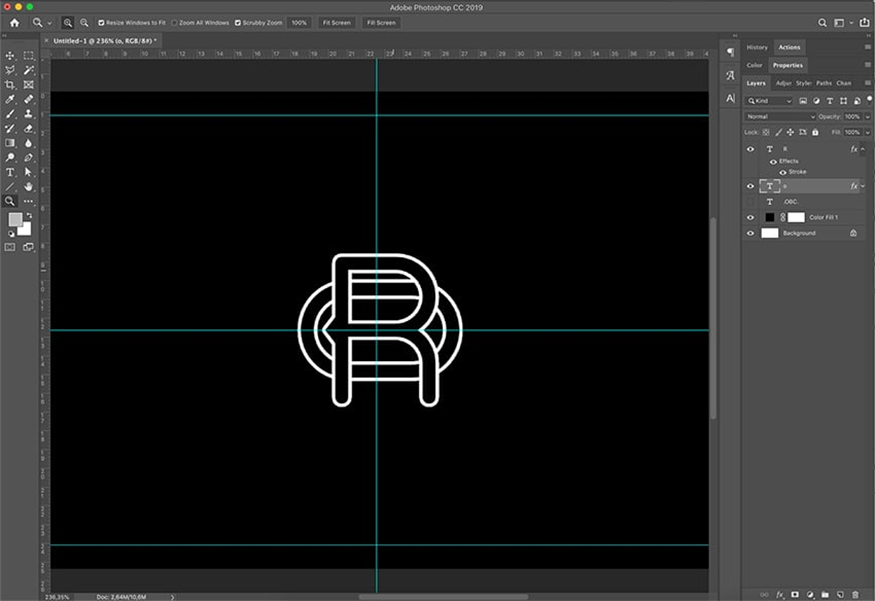Pick the Eyedropper tool
The image size is (875, 601).
[10, 100]
